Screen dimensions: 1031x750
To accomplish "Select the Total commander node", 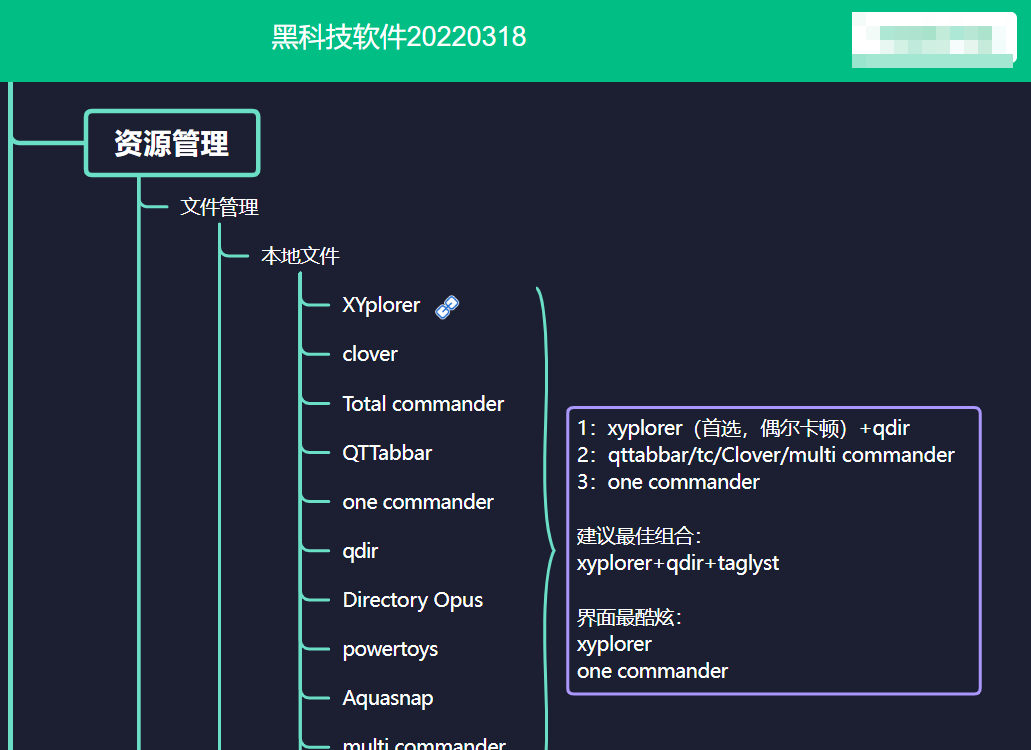I will click(x=423, y=404).
